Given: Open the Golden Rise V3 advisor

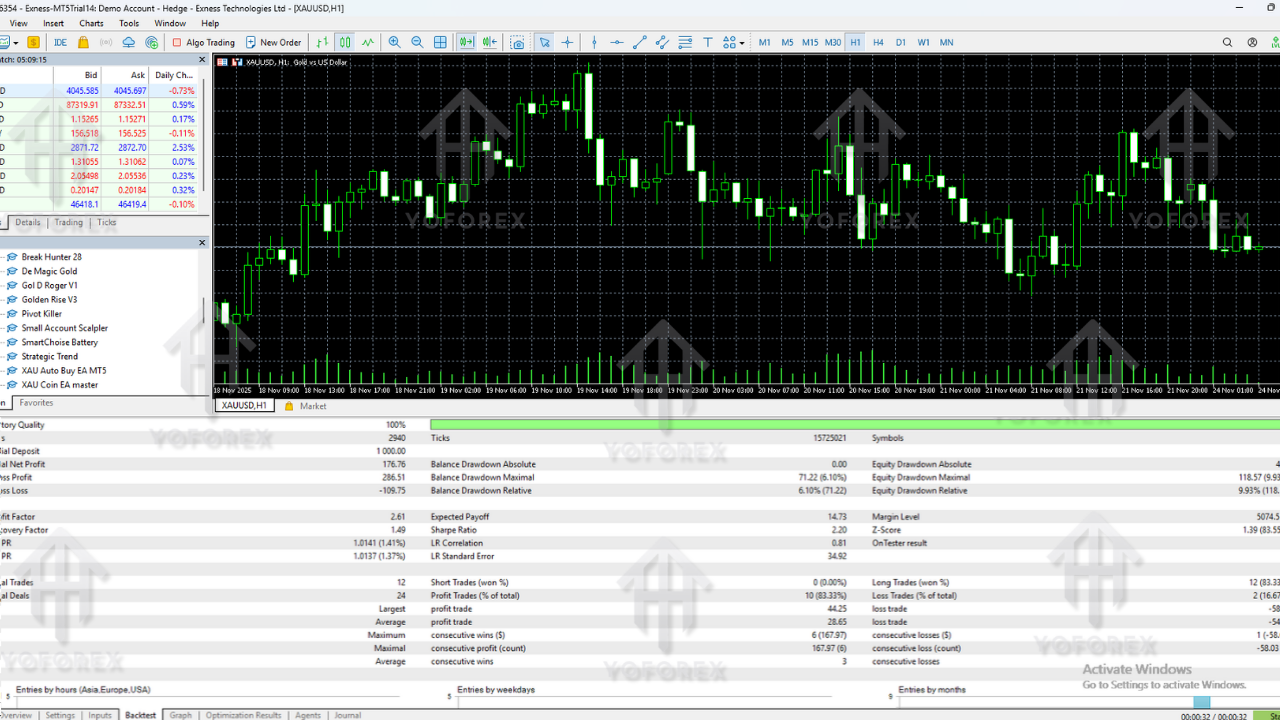Looking at the screenshot, I should [49, 300].
